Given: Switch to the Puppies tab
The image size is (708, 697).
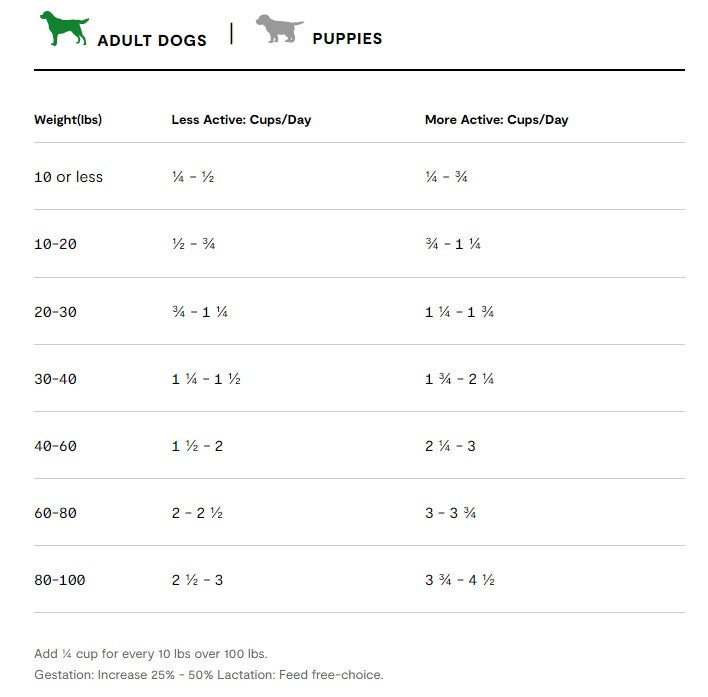Looking at the screenshot, I should pyautogui.click(x=347, y=39).
